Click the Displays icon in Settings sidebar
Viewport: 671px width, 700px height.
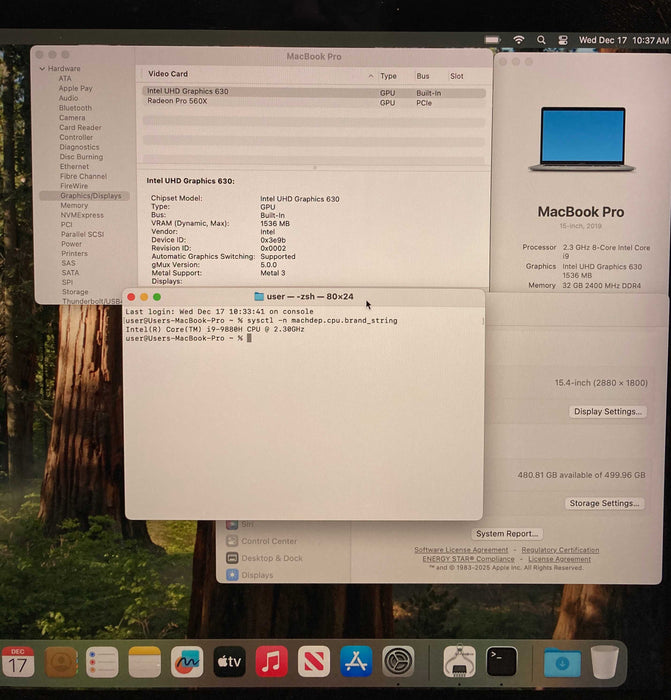(x=232, y=575)
